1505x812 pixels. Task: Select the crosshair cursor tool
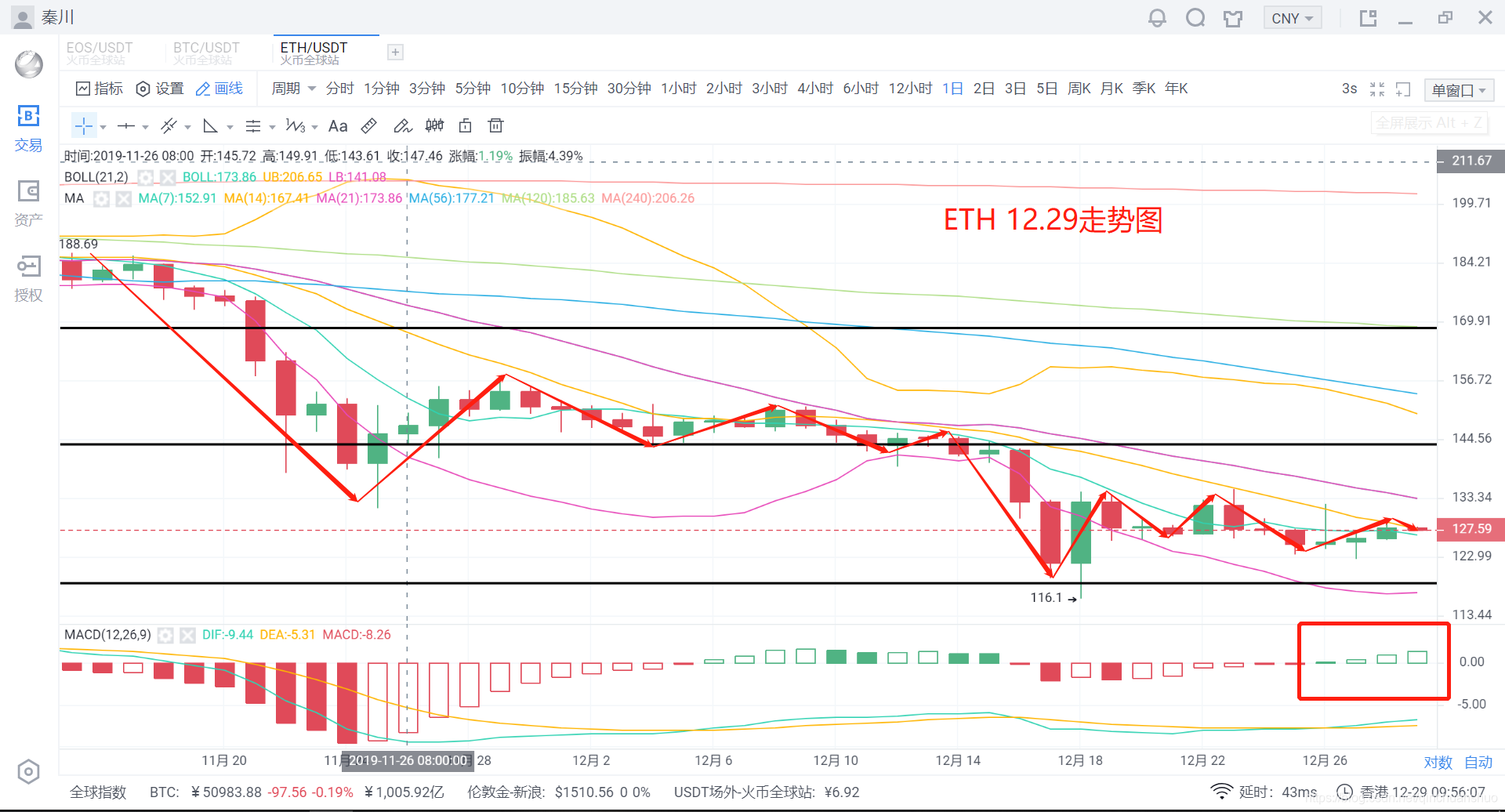coord(84,125)
